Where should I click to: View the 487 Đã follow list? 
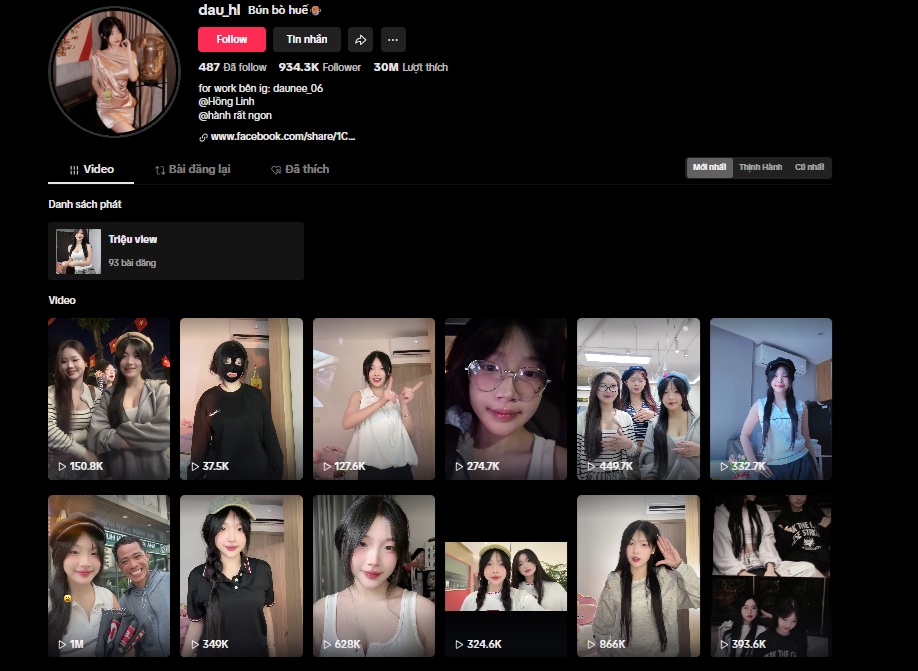(x=232, y=67)
